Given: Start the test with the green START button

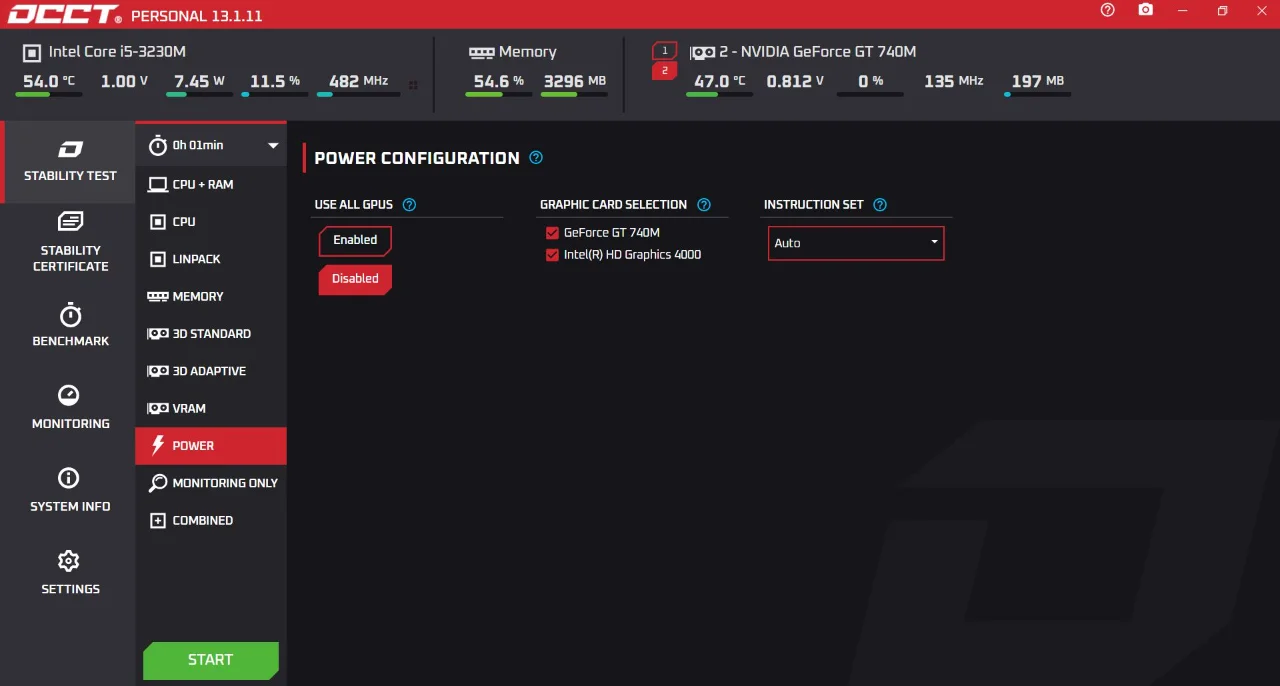Looking at the screenshot, I should pos(211,660).
